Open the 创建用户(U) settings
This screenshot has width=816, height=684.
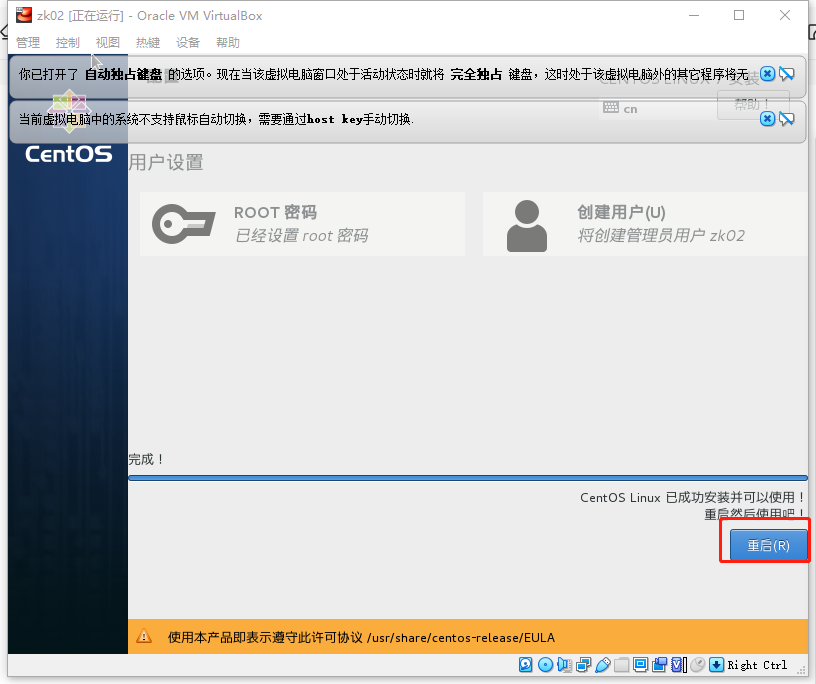tap(645, 224)
